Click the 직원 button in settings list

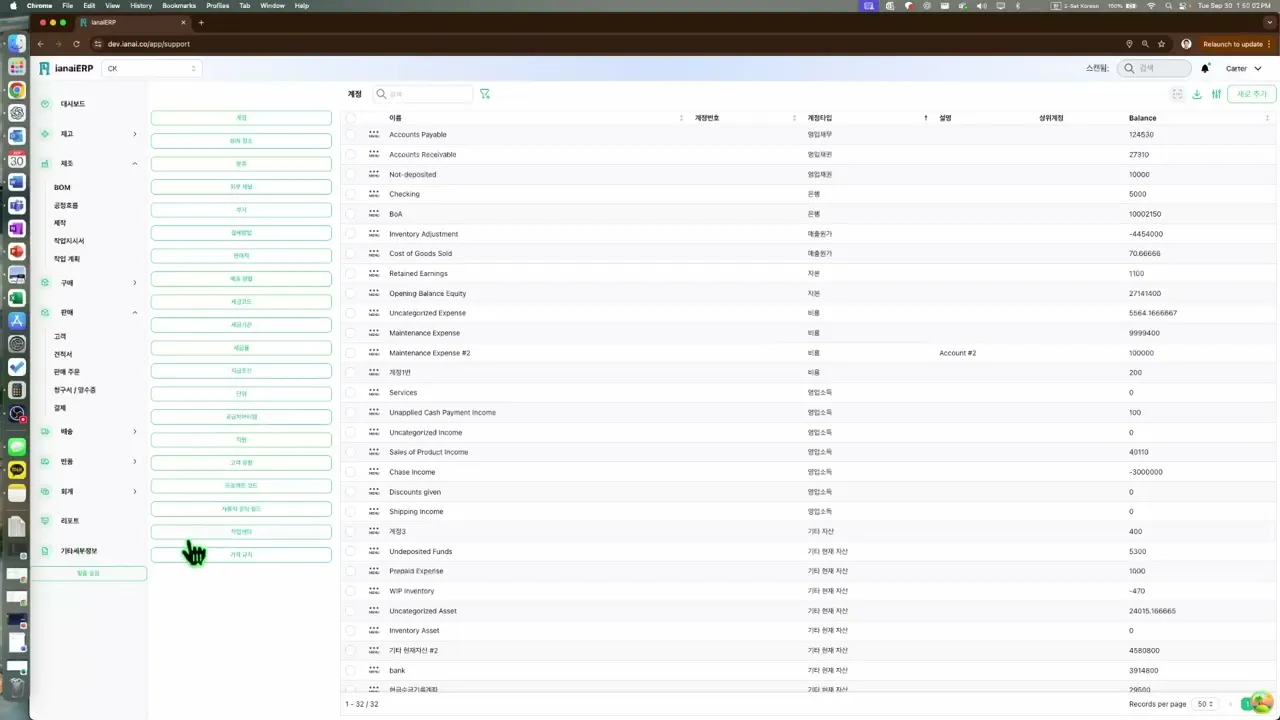click(241, 440)
